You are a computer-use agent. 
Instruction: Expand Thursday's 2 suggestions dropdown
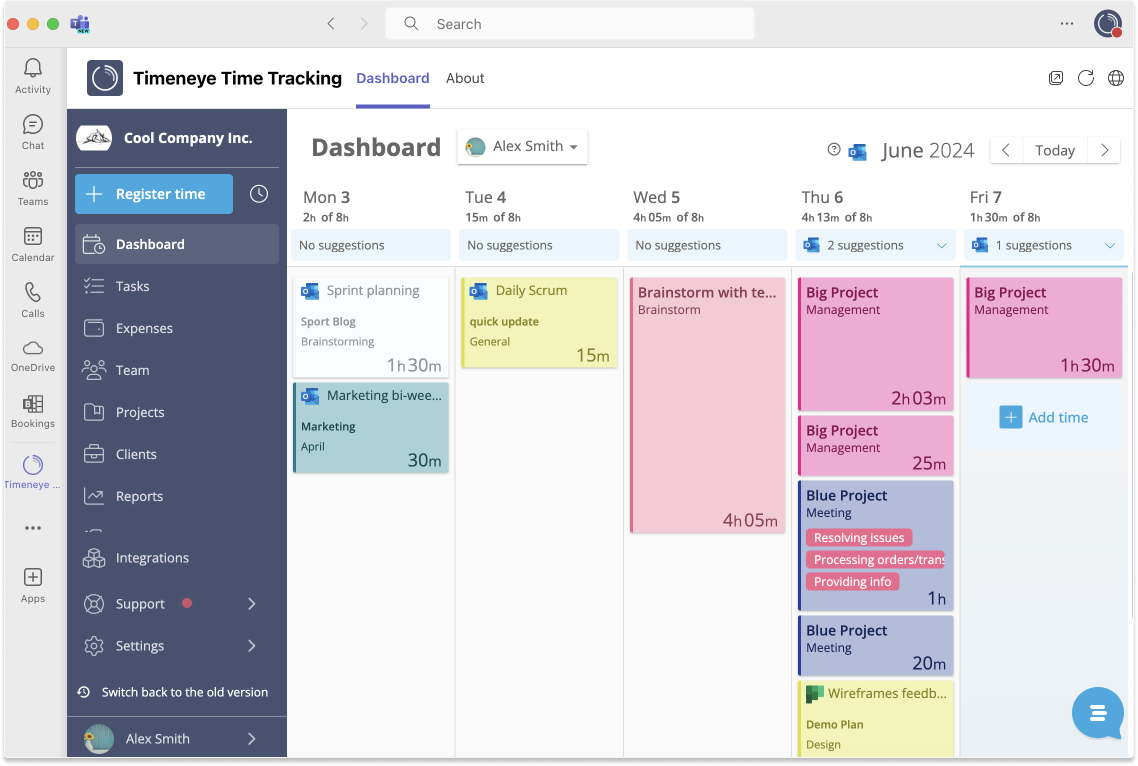tap(940, 245)
